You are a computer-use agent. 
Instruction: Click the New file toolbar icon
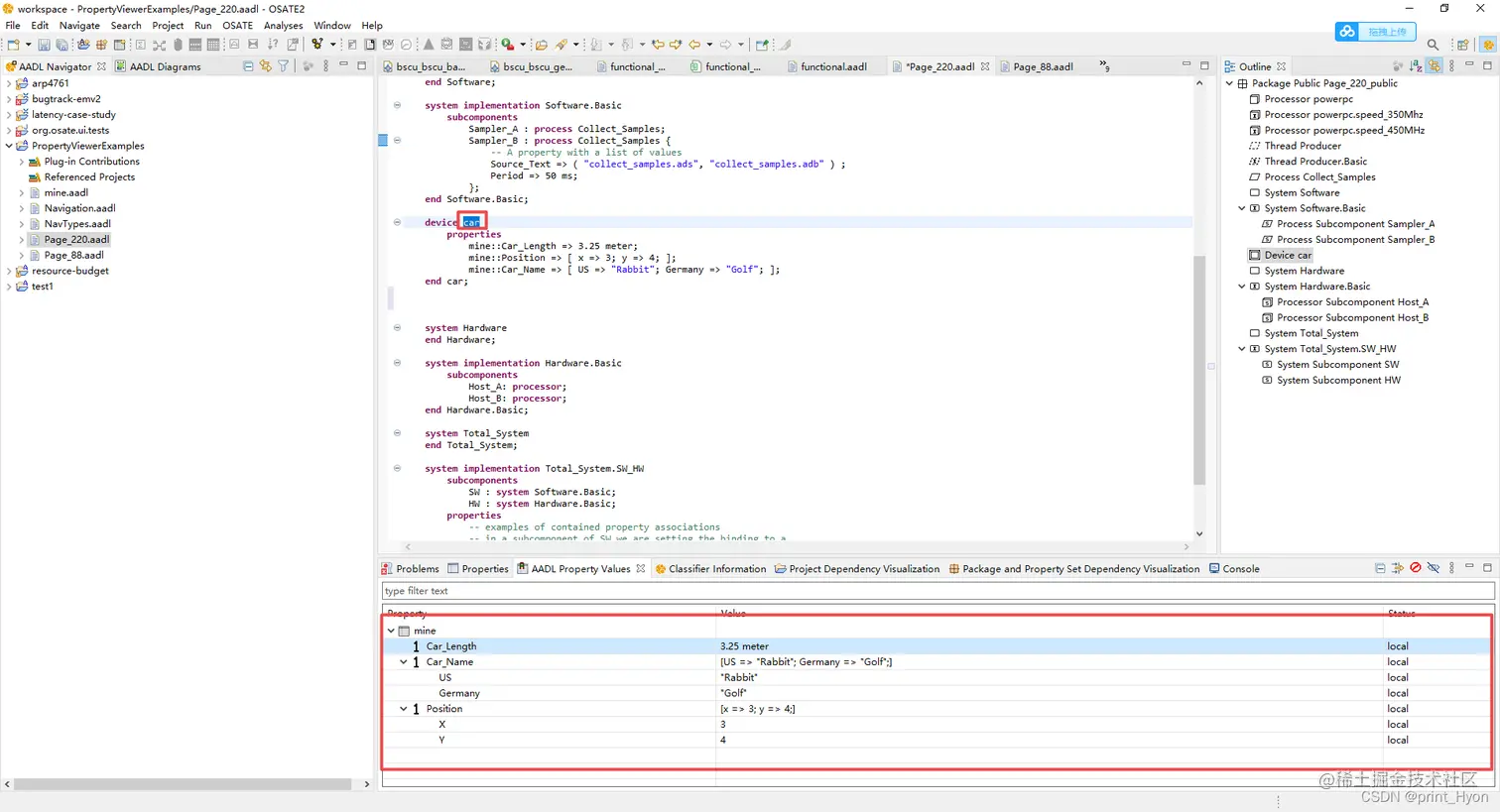click(x=14, y=45)
